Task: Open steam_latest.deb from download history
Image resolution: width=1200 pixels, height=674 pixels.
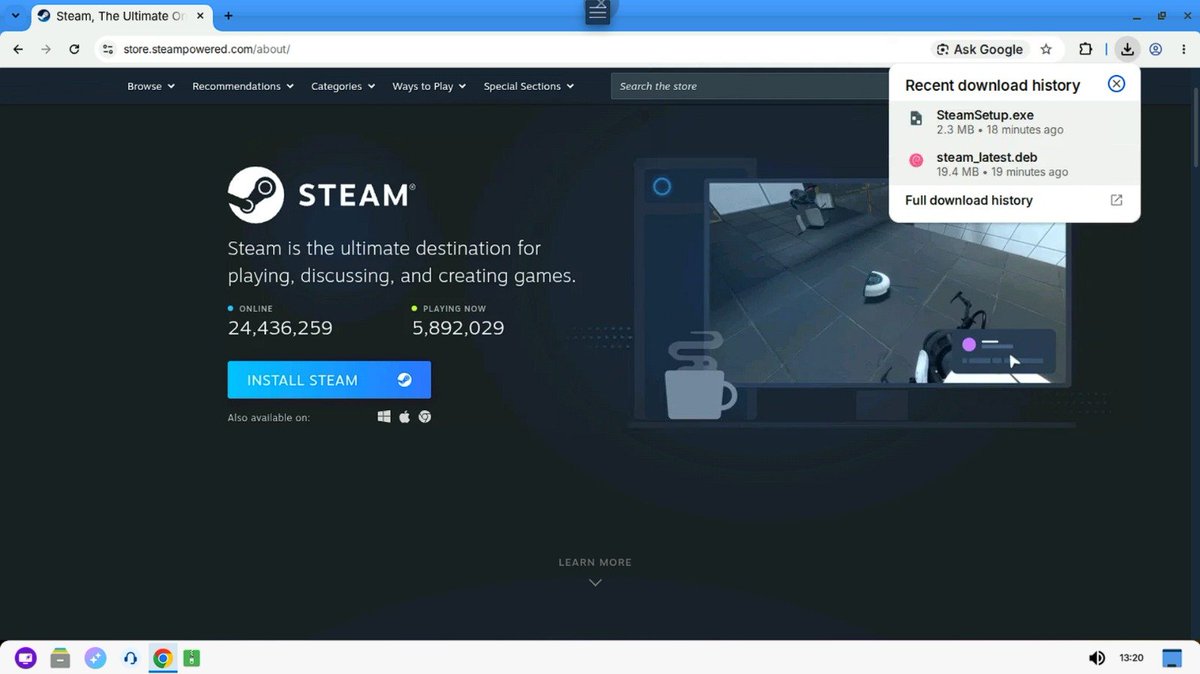Action: pos(1014,164)
